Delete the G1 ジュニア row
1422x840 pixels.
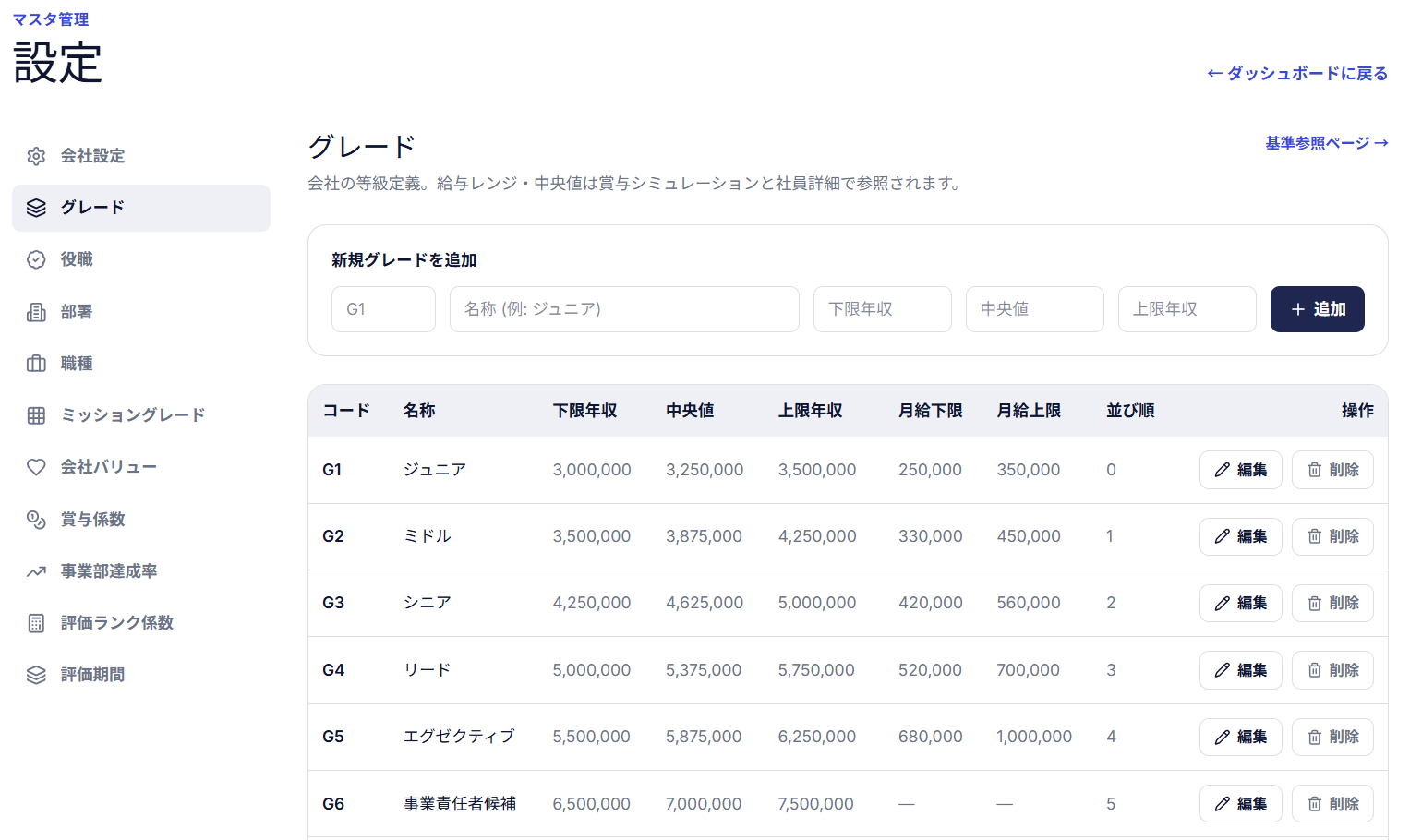click(1332, 470)
